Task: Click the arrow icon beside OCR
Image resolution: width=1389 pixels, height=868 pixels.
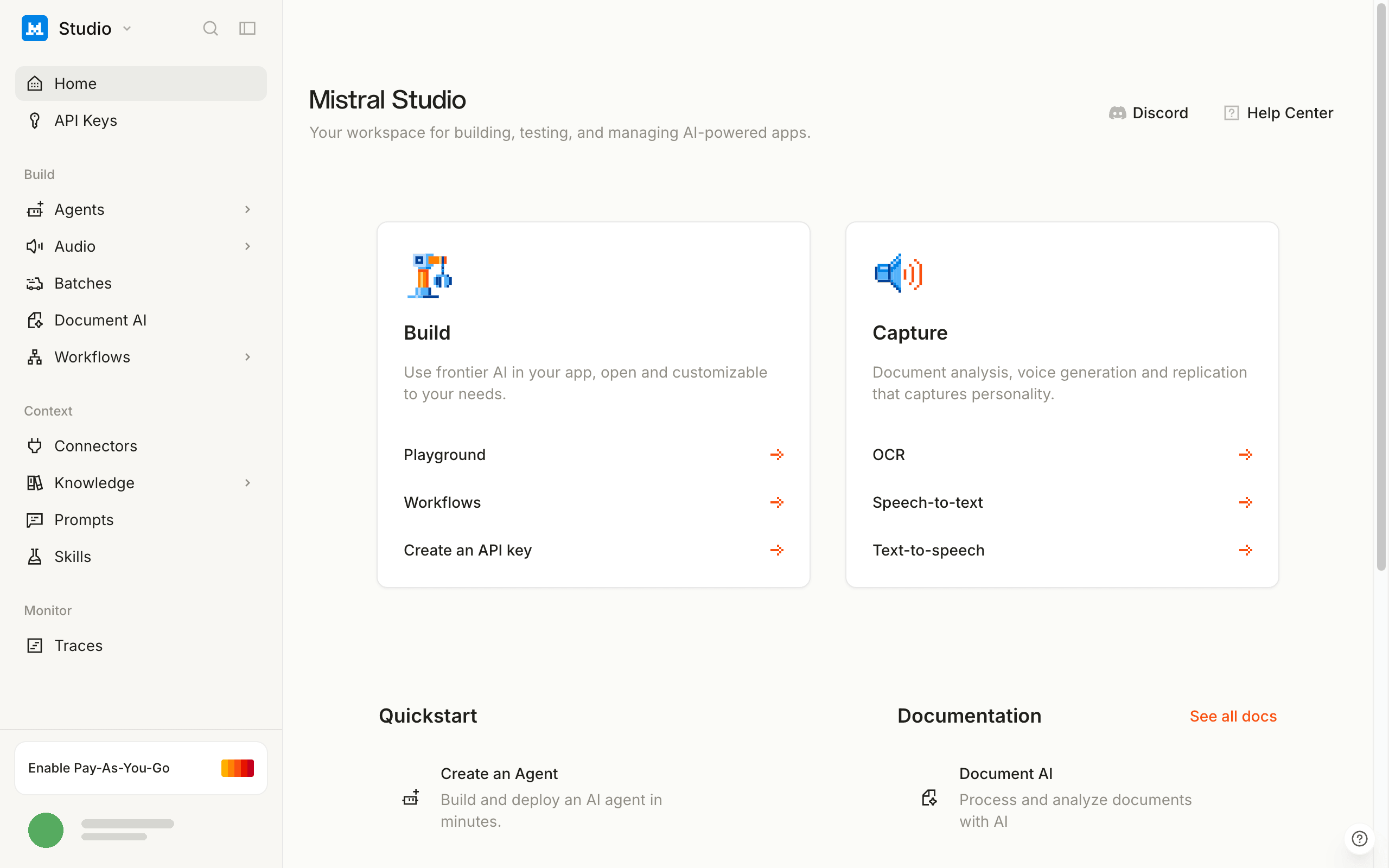Action: click(x=1246, y=455)
